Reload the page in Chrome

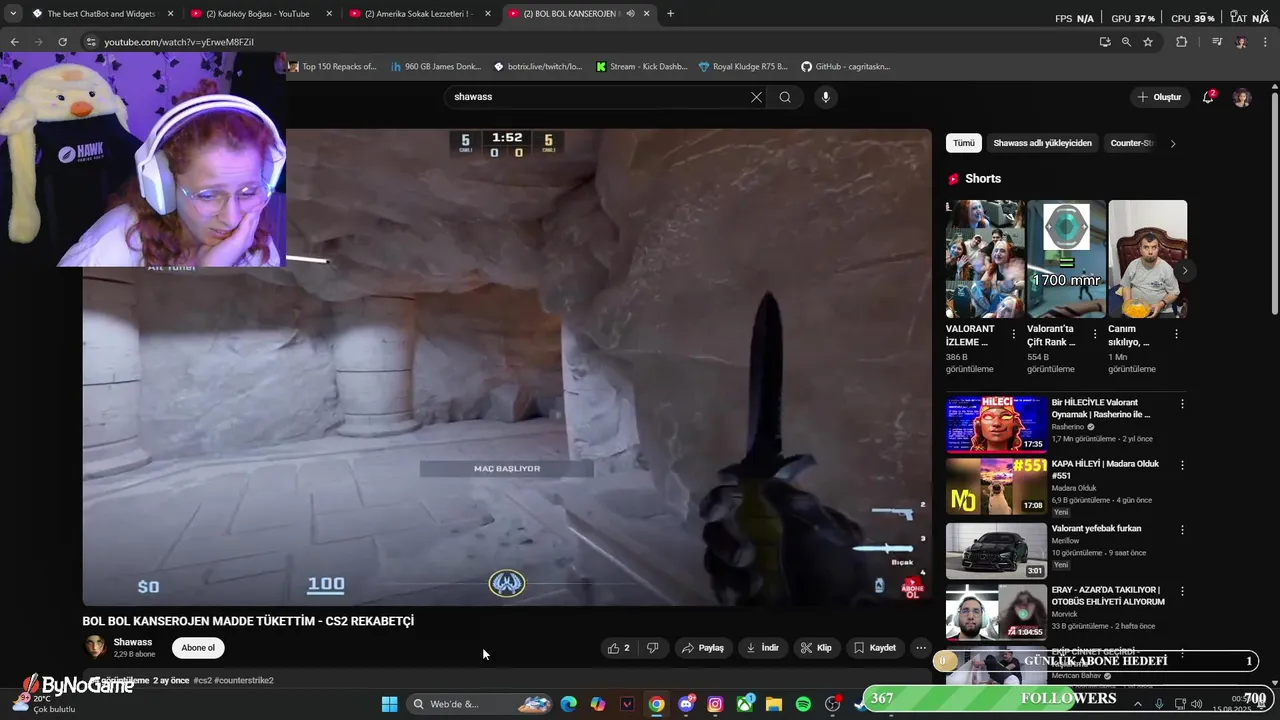pyautogui.click(x=62, y=42)
